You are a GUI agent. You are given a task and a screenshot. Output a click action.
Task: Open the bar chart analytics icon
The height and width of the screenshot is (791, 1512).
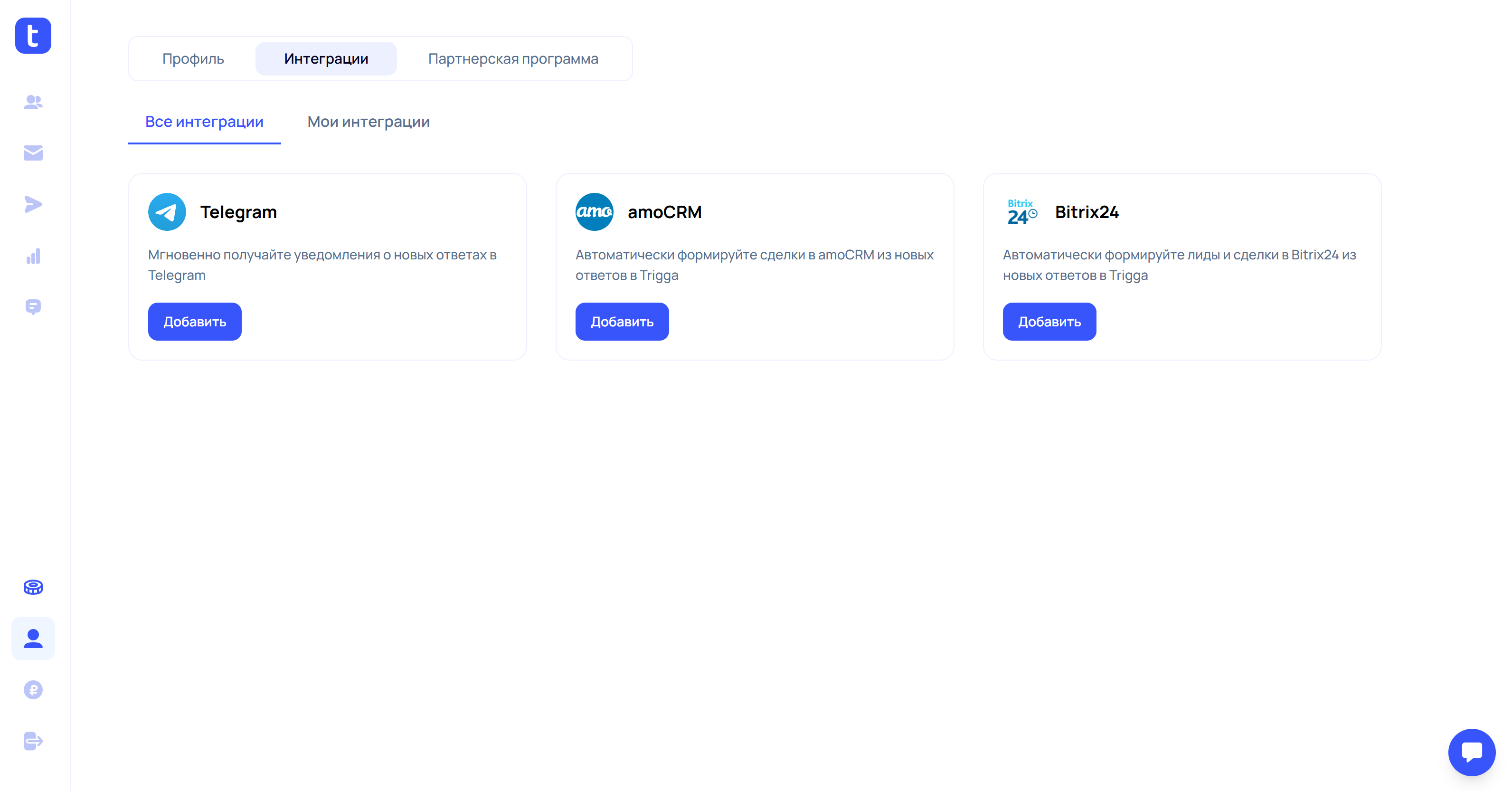point(33,256)
